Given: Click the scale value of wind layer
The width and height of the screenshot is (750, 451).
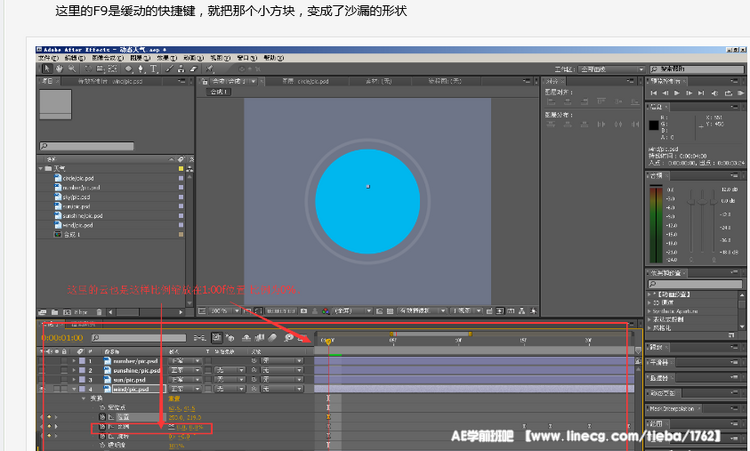Looking at the screenshot, I should 189,427.
